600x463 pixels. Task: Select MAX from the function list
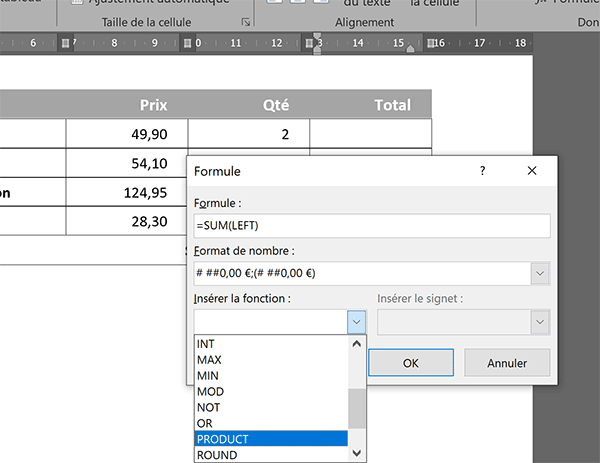[271, 360]
